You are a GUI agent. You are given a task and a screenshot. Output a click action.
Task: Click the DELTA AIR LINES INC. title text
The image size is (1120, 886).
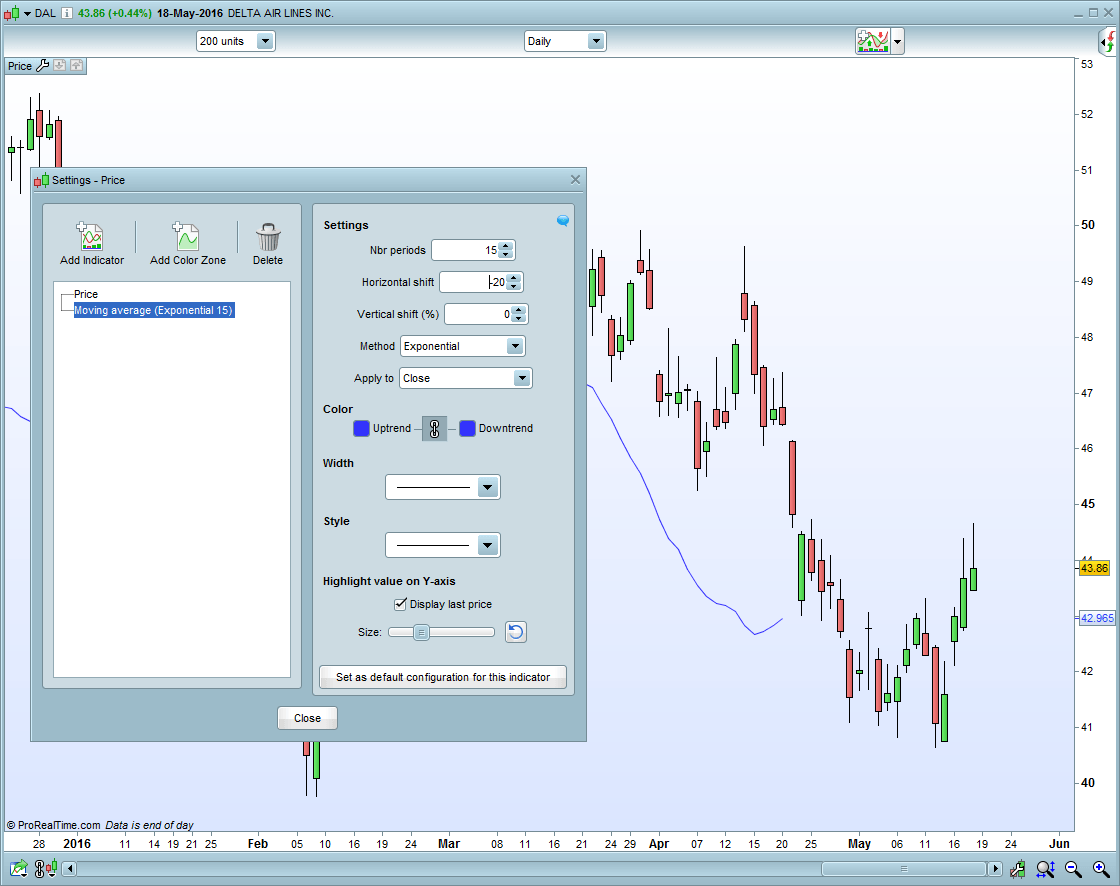[x=281, y=13]
